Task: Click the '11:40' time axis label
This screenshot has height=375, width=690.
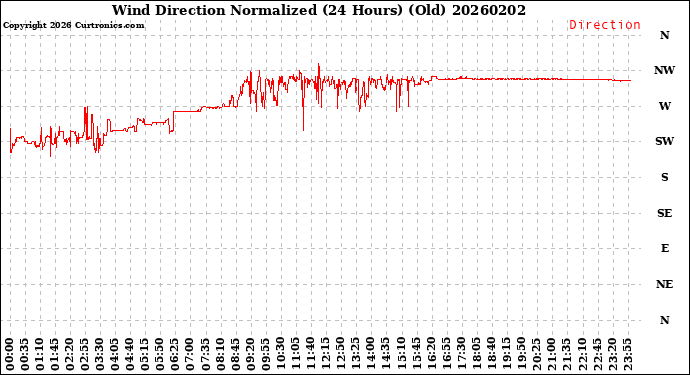Action: 311,355
